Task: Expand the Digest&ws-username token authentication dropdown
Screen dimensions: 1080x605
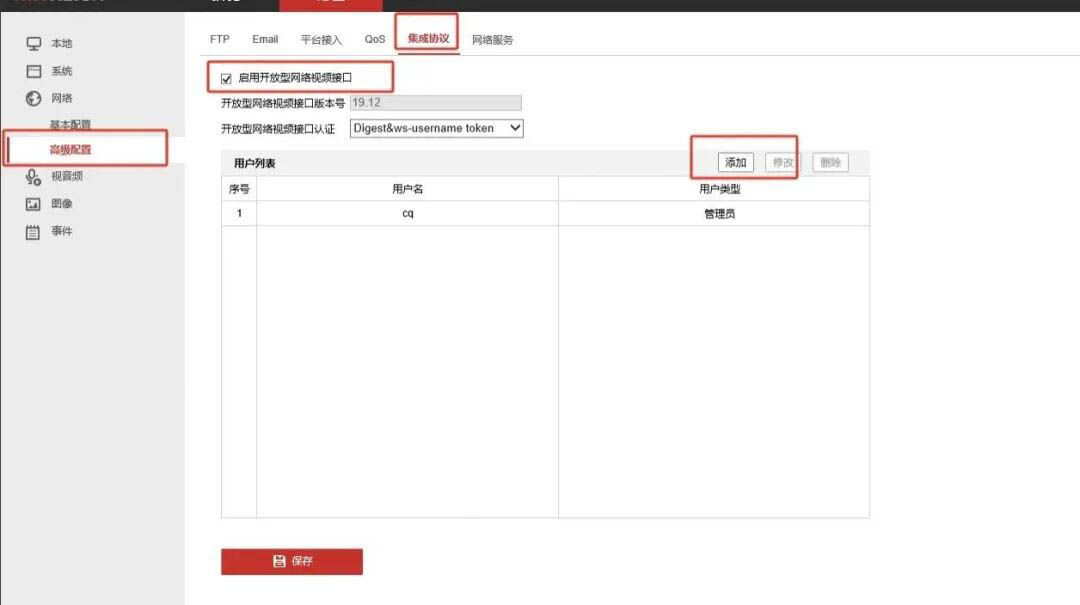Action: tap(437, 128)
